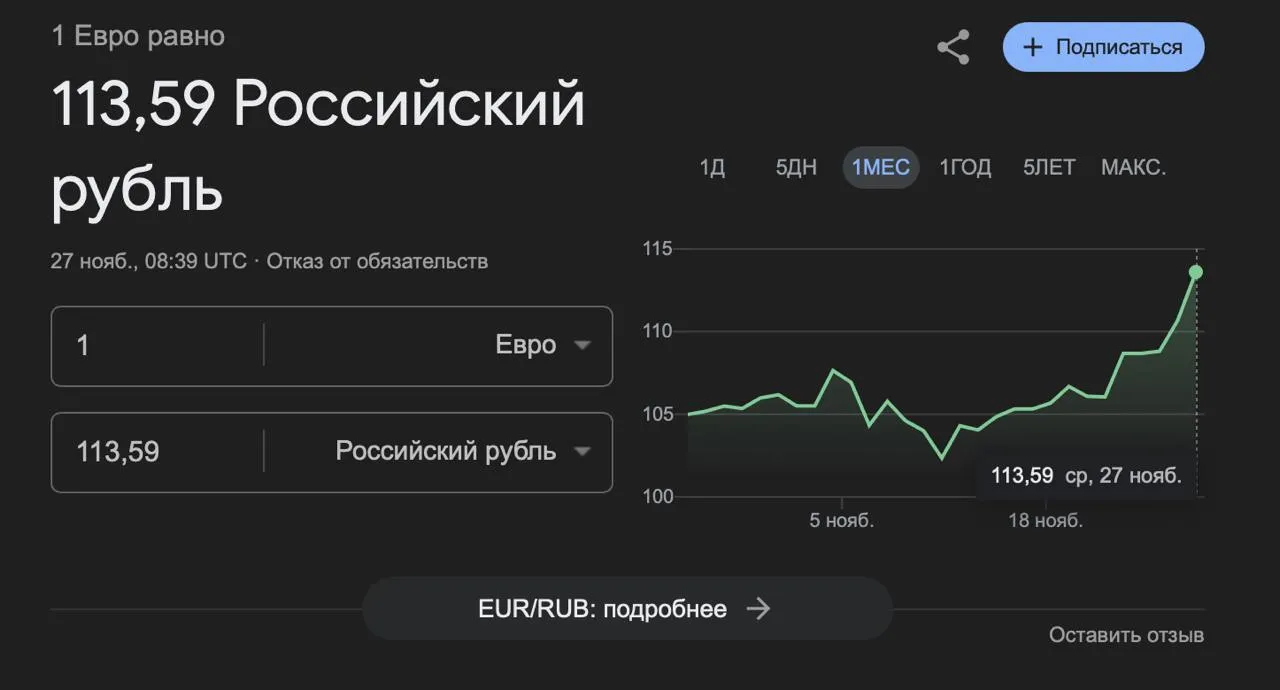Click the ruble amount field 113,59
Screen dimensions: 1280x690
coord(158,451)
